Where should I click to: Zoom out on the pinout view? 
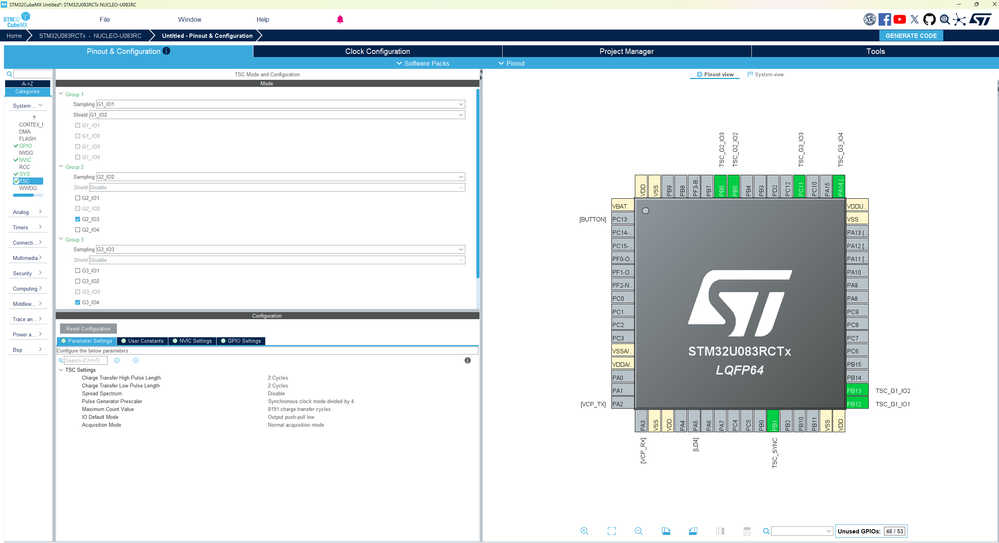point(638,531)
